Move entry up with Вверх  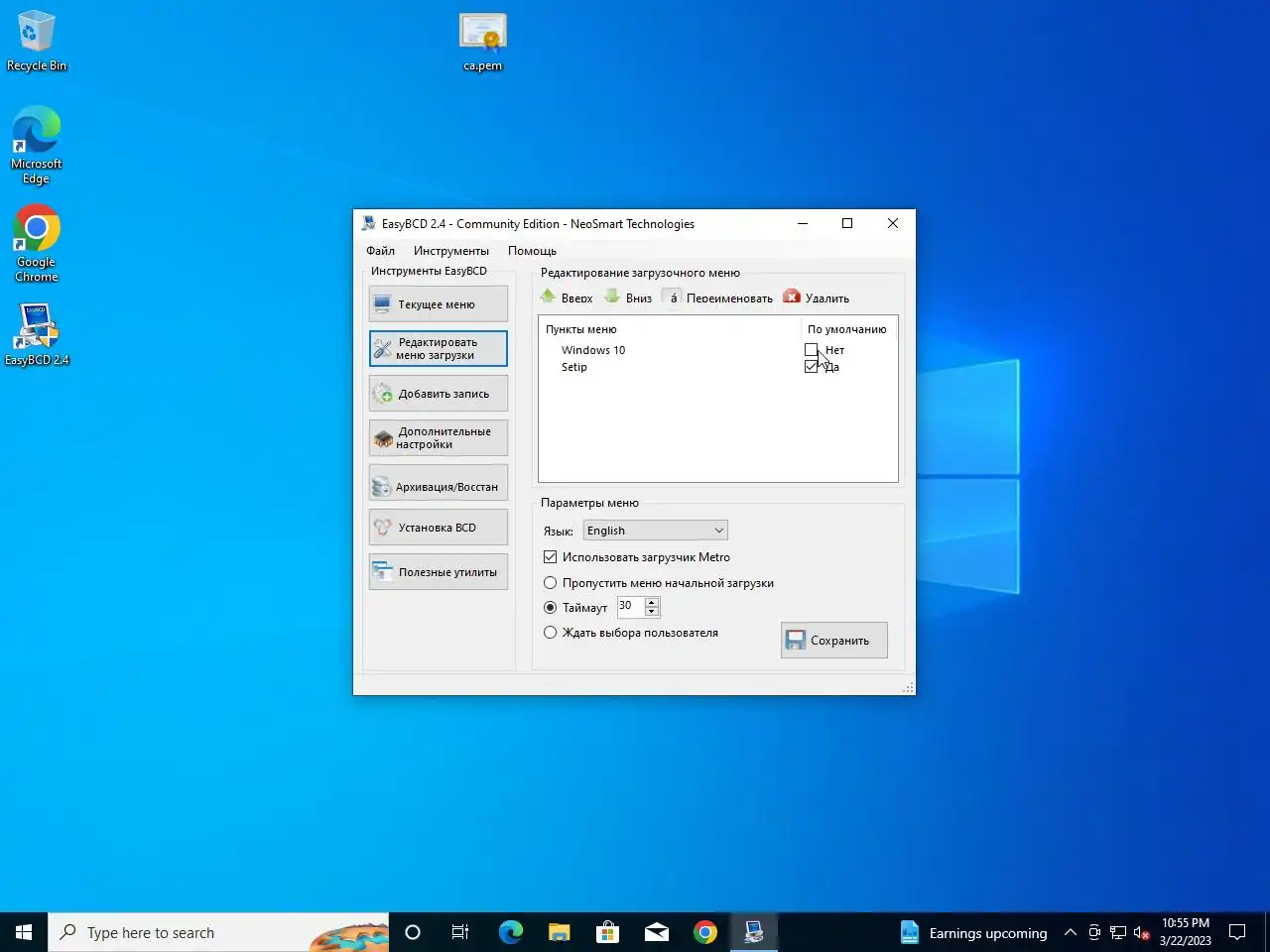(567, 297)
